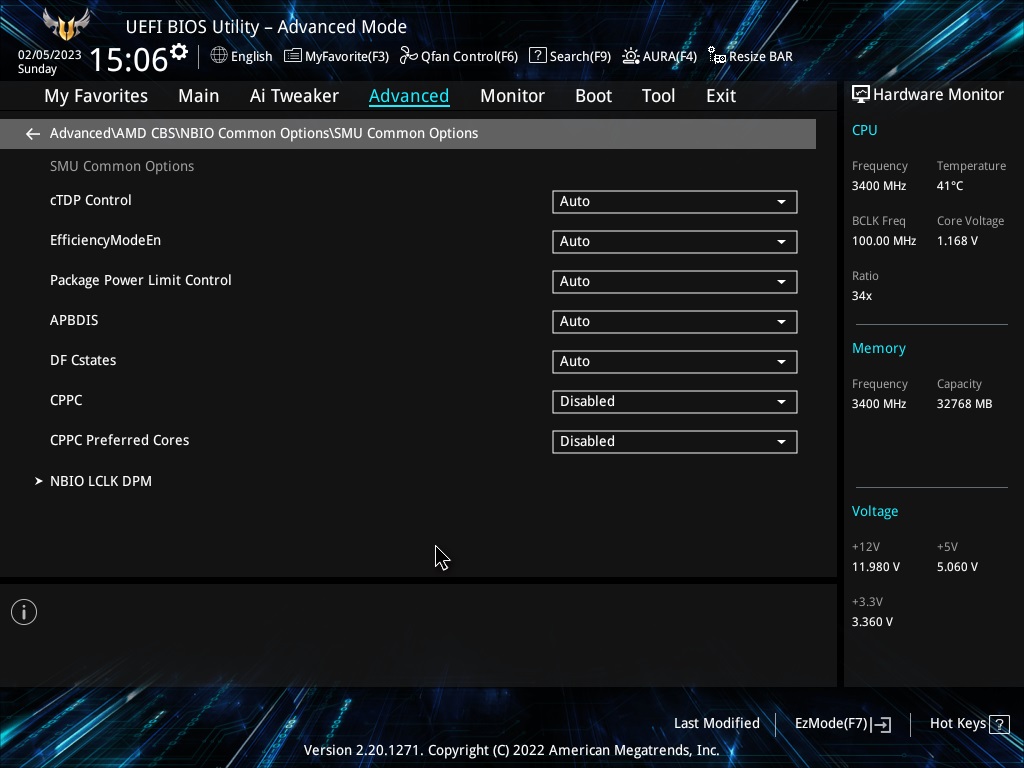Click the date 02/05/2023
The width and height of the screenshot is (1024, 768).
click(50, 55)
